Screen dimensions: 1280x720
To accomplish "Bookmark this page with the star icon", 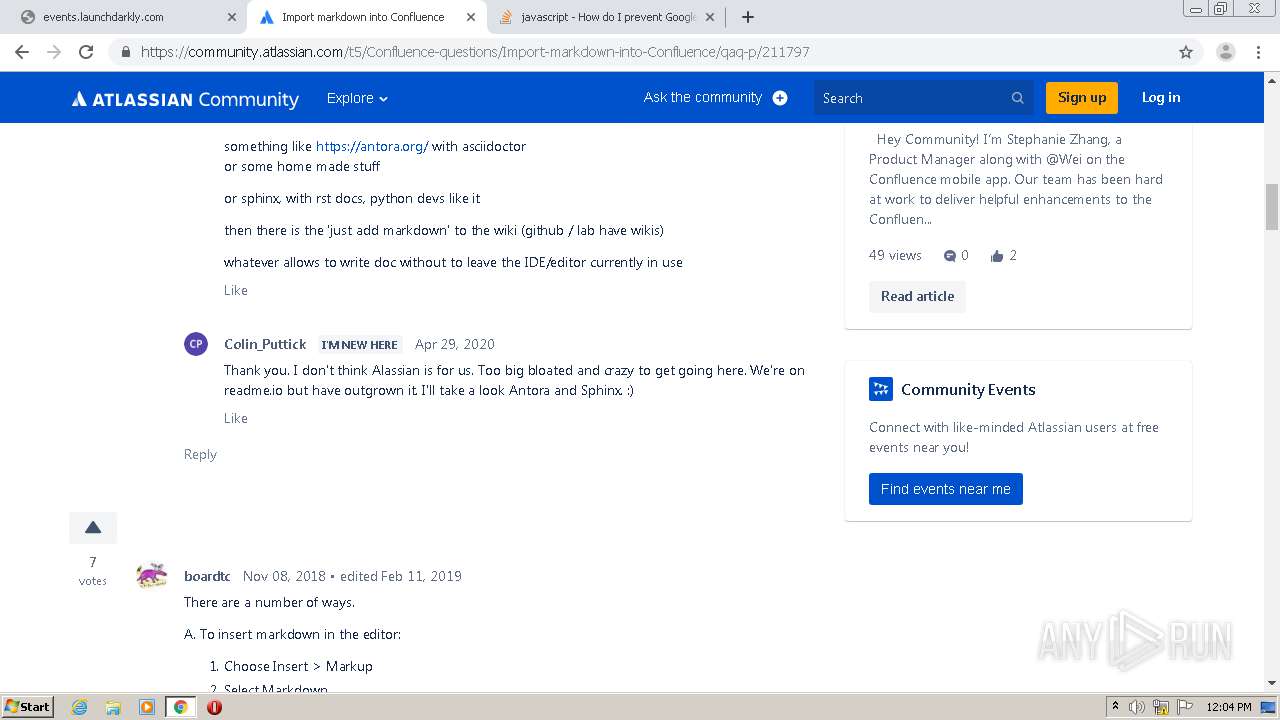I will (x=1186, y=52).
